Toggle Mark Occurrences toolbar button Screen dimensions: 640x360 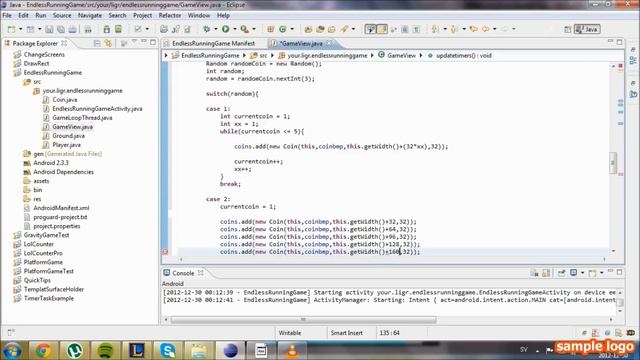point(382,29)
